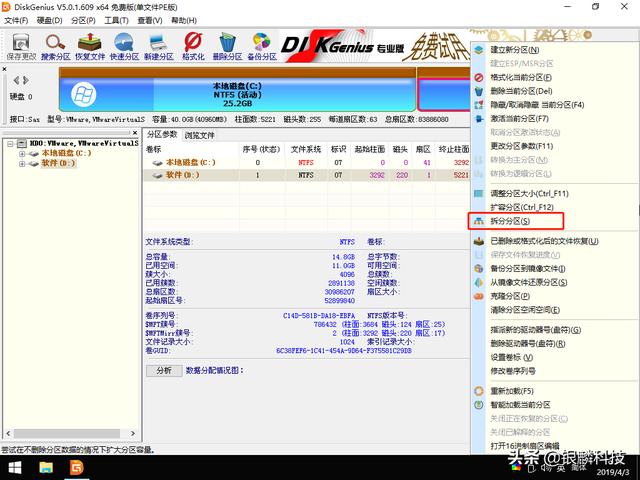Choose 格式化当前分区(F) from context menu
The image size is (640, 480).
click(x=554, y=77)
